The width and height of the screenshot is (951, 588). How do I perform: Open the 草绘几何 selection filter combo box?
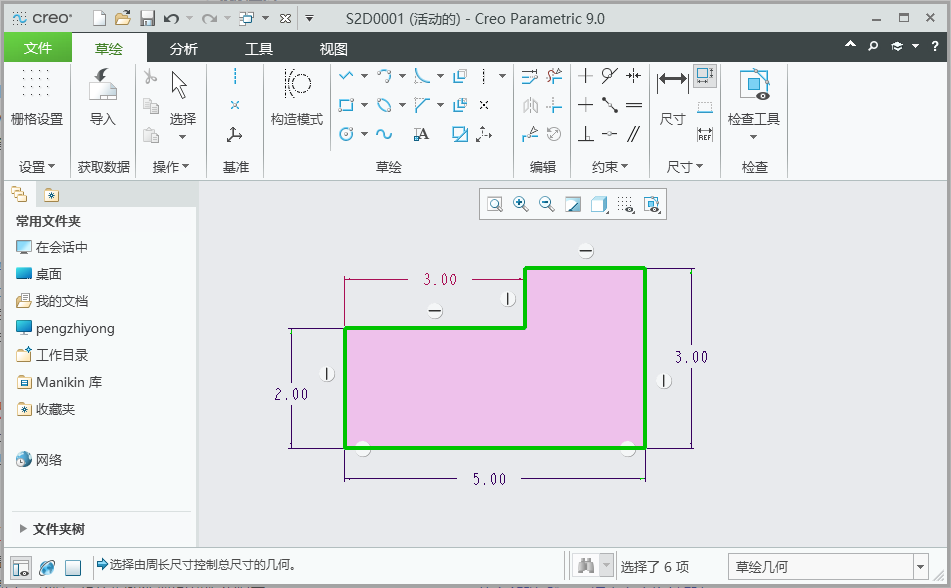click(x=828, y=567)
